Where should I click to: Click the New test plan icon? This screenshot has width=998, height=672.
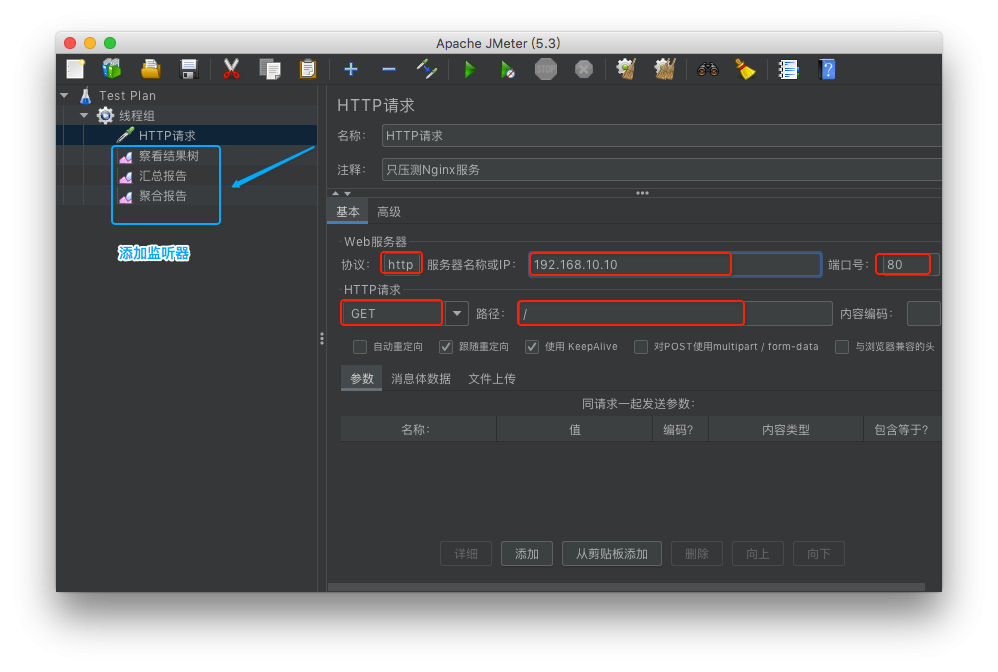coord(76,69)
